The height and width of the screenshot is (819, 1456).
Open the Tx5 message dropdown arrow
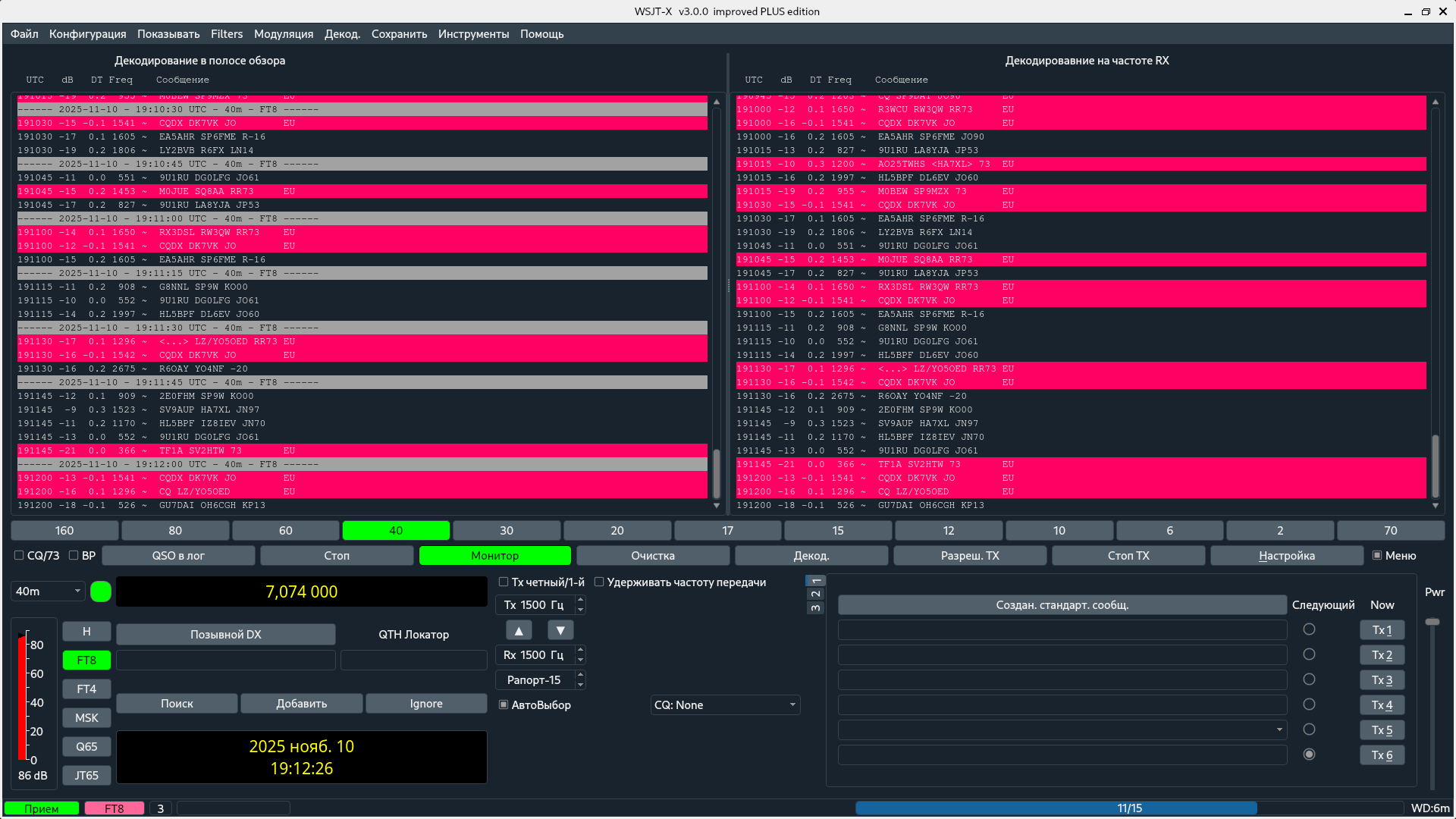[x=1279, y=730]
